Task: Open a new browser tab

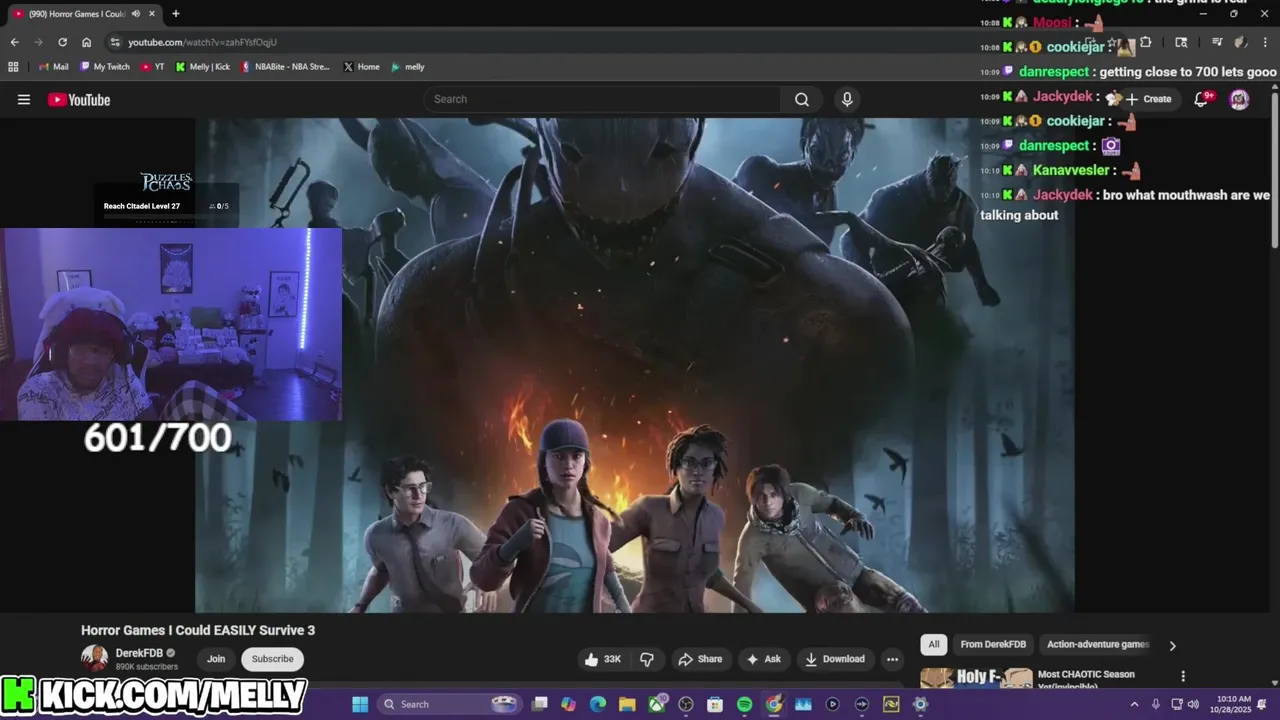Action: (x=176, y=14)
